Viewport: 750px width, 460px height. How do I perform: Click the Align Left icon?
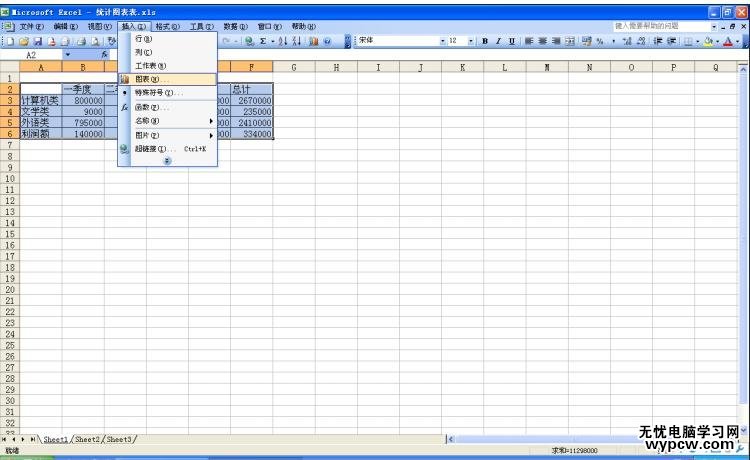(x=529, y=41)
